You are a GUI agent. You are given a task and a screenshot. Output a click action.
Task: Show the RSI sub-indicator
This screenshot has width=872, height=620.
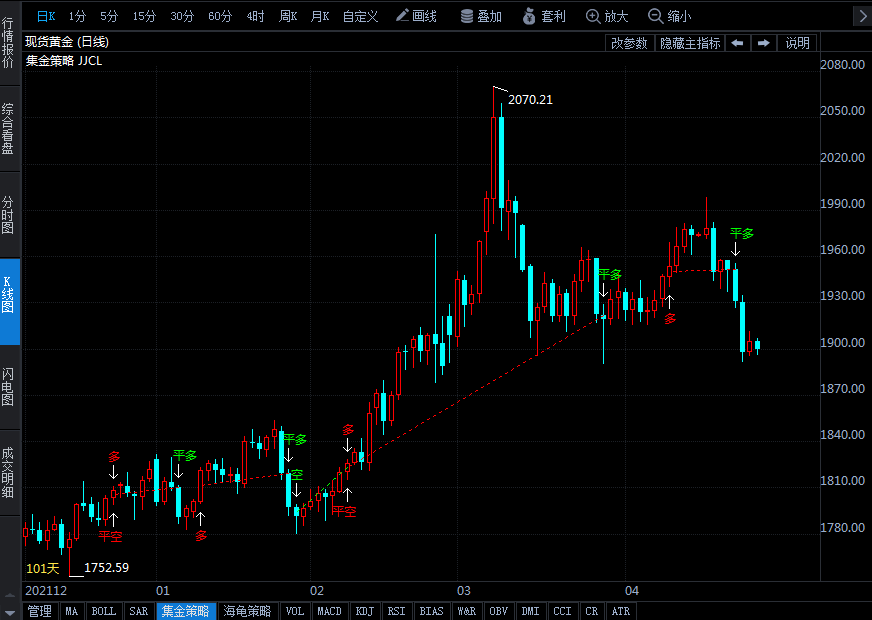(x=397, y=611)
